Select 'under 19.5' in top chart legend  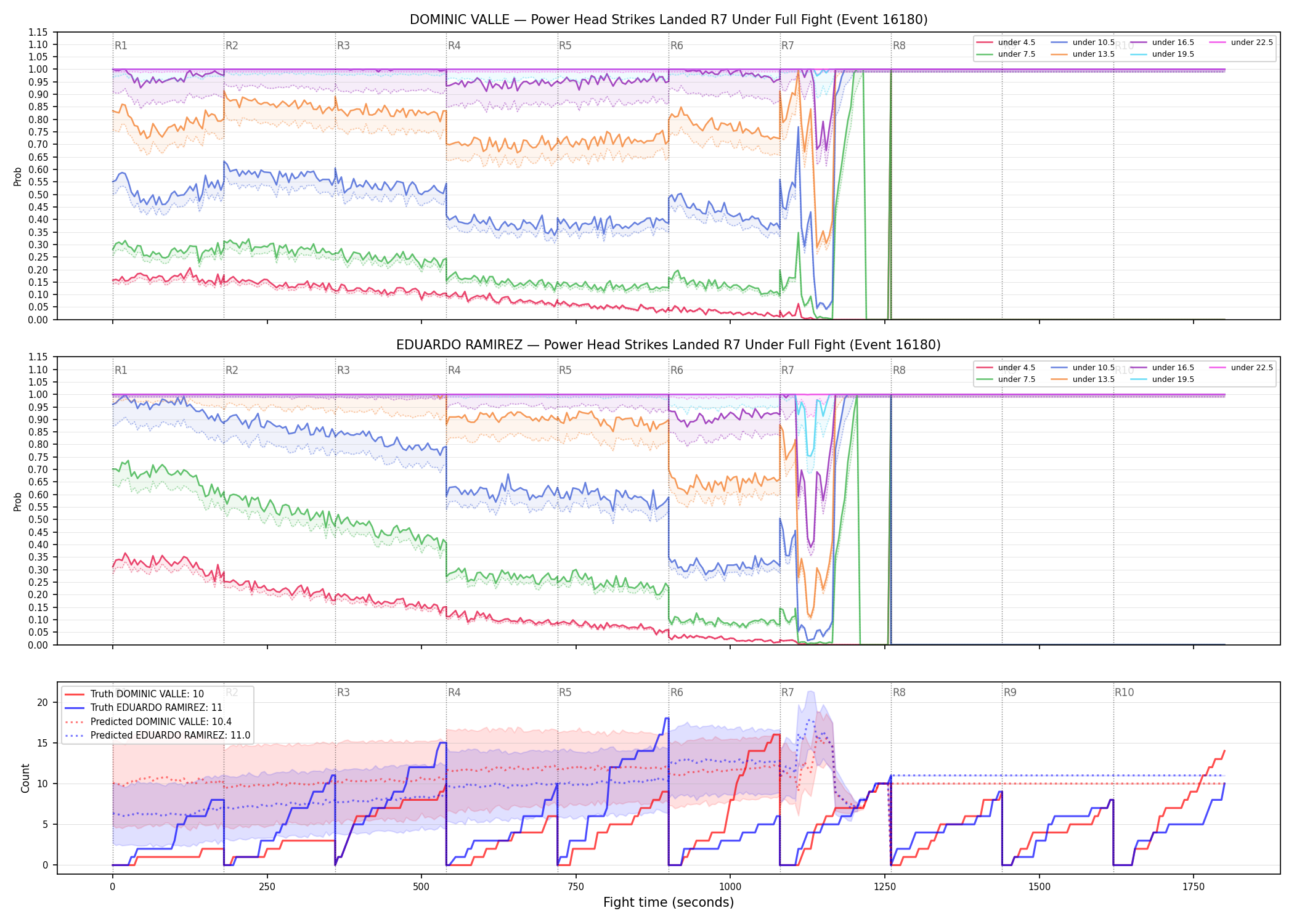pos(1163,54)
